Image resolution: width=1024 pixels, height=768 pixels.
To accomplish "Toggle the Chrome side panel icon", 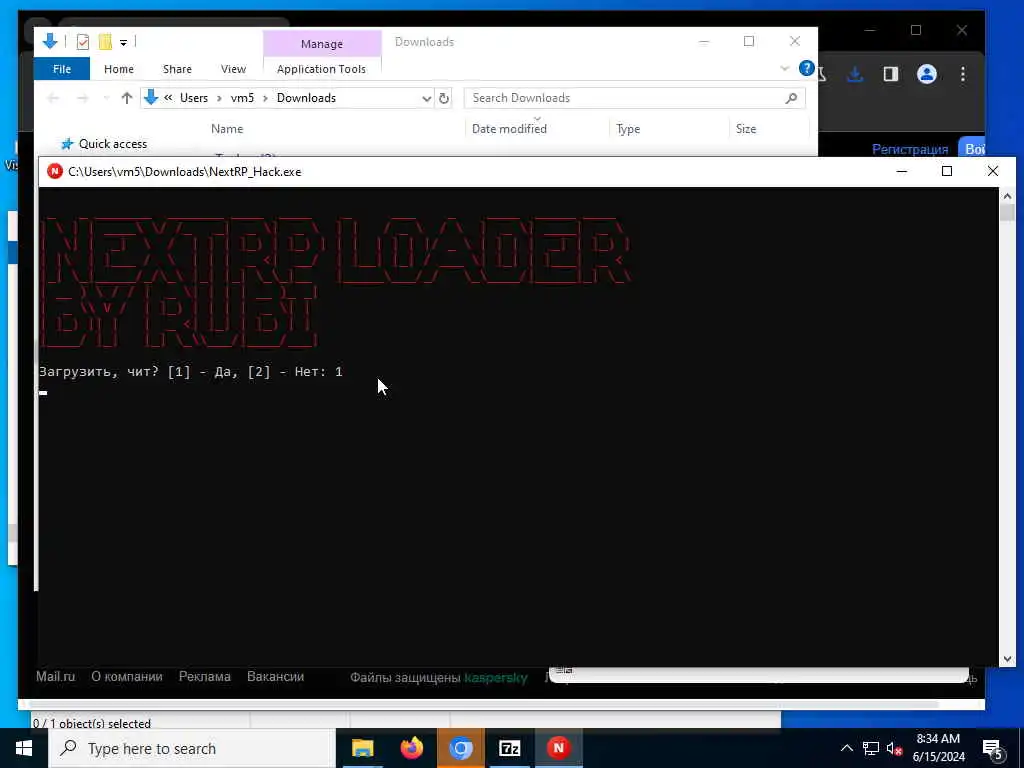I will pos(891,74).
